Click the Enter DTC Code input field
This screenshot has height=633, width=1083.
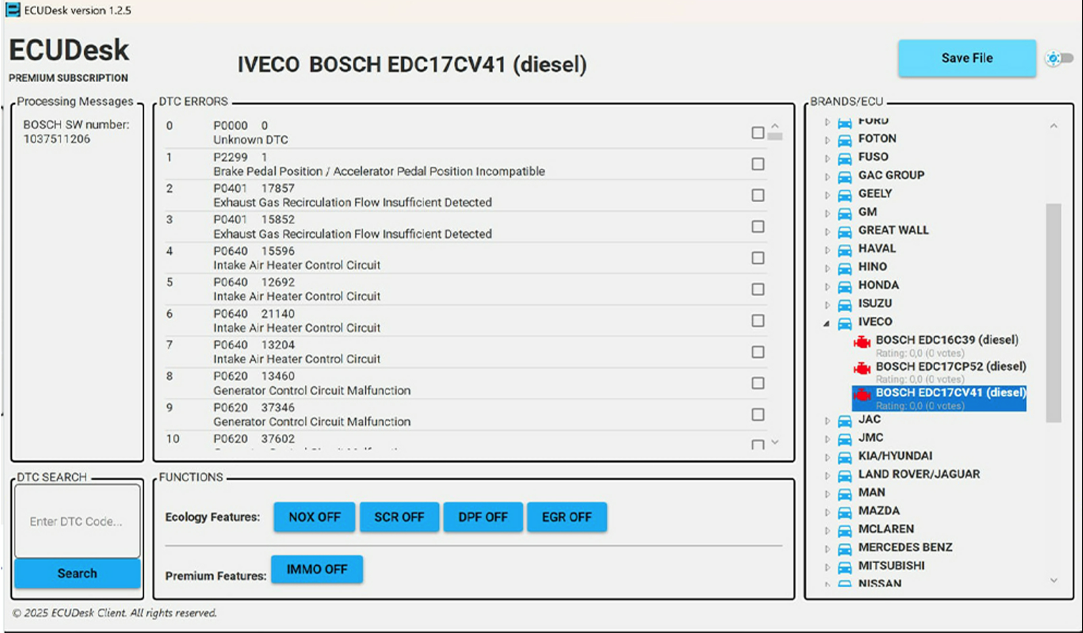pyautogui.click(x=77, y=521)
